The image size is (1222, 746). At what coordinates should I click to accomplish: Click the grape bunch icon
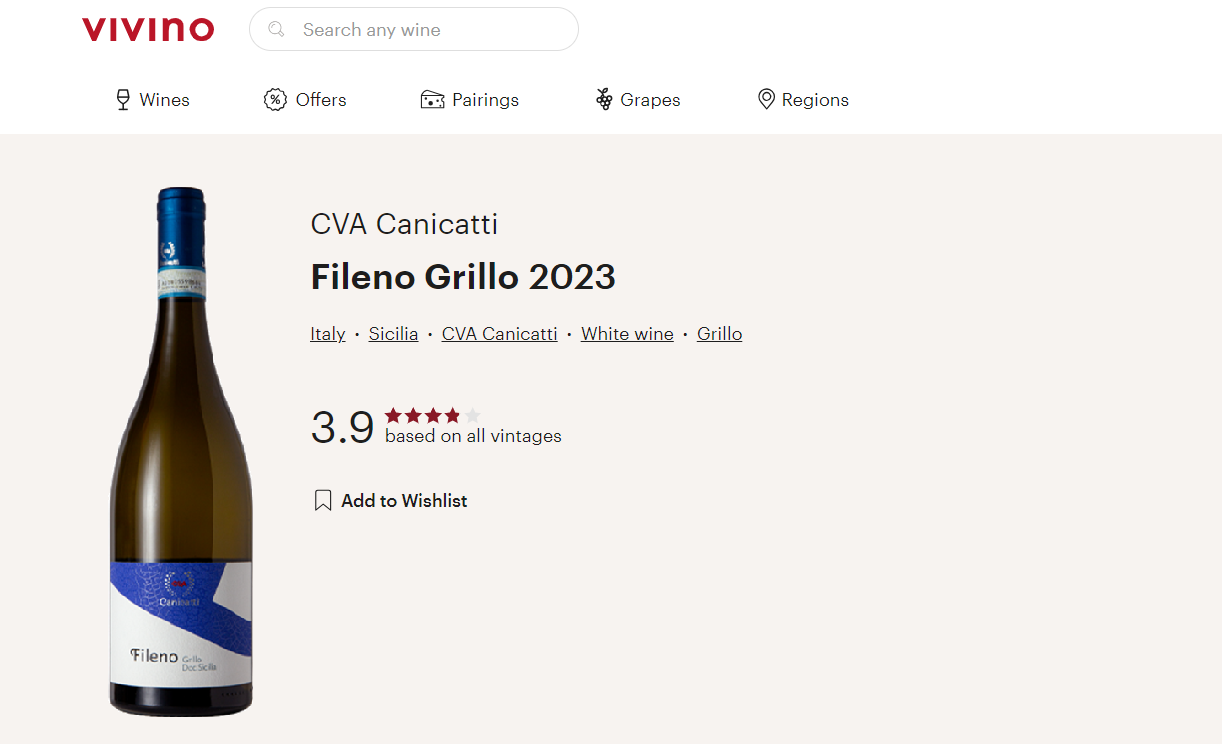604,100
